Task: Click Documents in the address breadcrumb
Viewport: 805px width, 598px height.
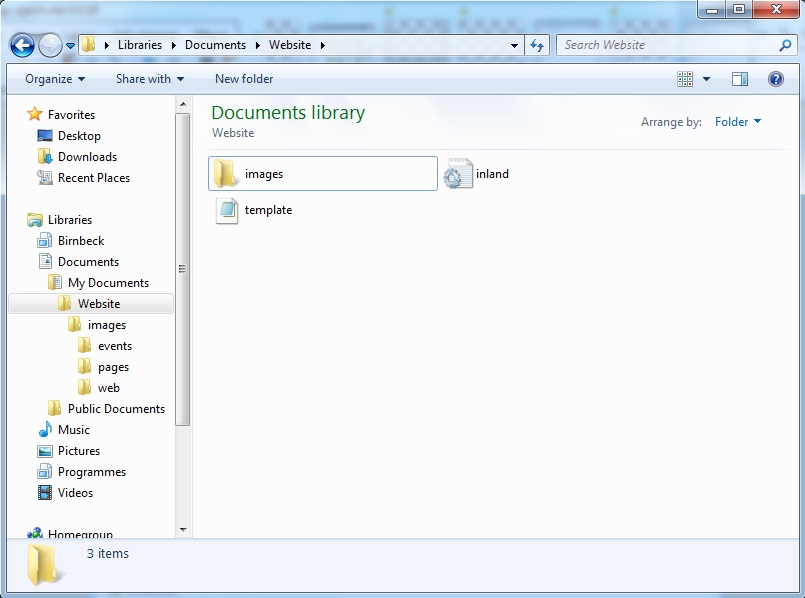Action: (x=215, y=45)
